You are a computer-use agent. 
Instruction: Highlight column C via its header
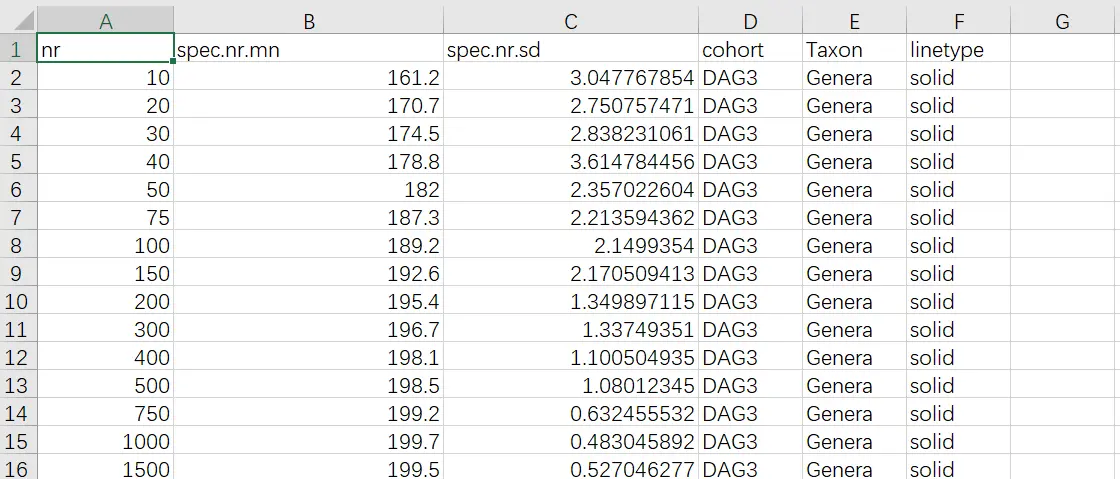pos(570,20)
